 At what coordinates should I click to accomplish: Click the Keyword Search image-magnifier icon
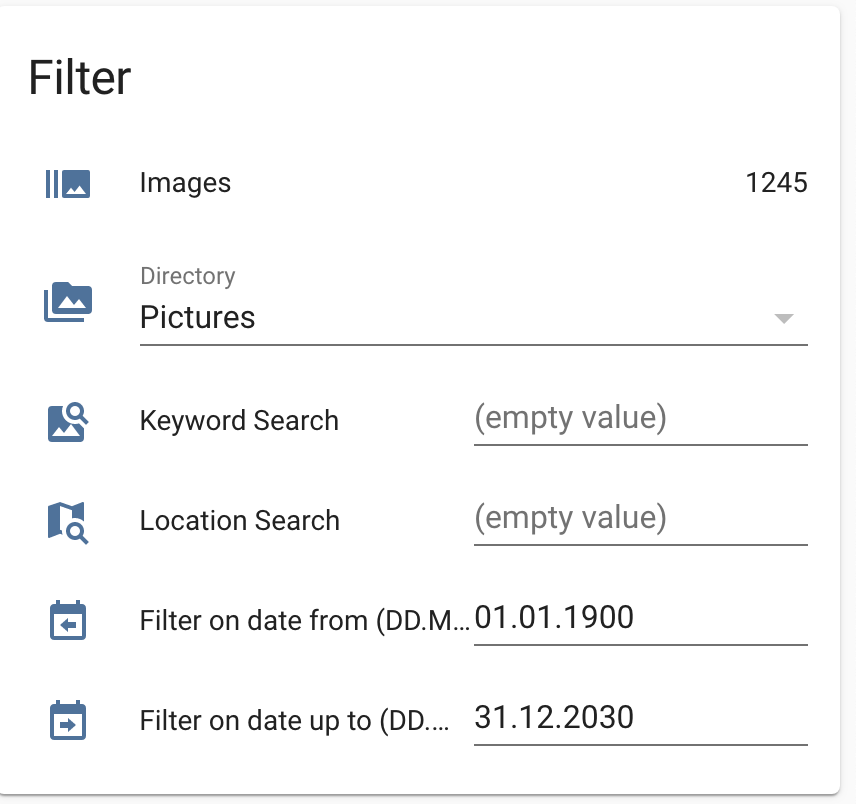click(x=66, y=420)
